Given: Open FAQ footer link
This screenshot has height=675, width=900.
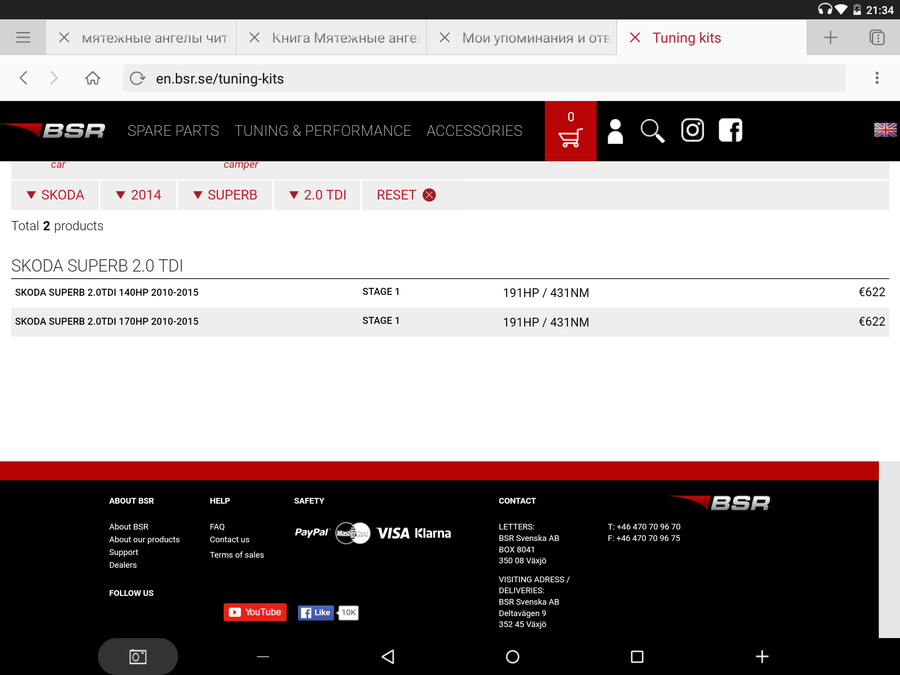Looking at the screenshot, I should [217, 527].
